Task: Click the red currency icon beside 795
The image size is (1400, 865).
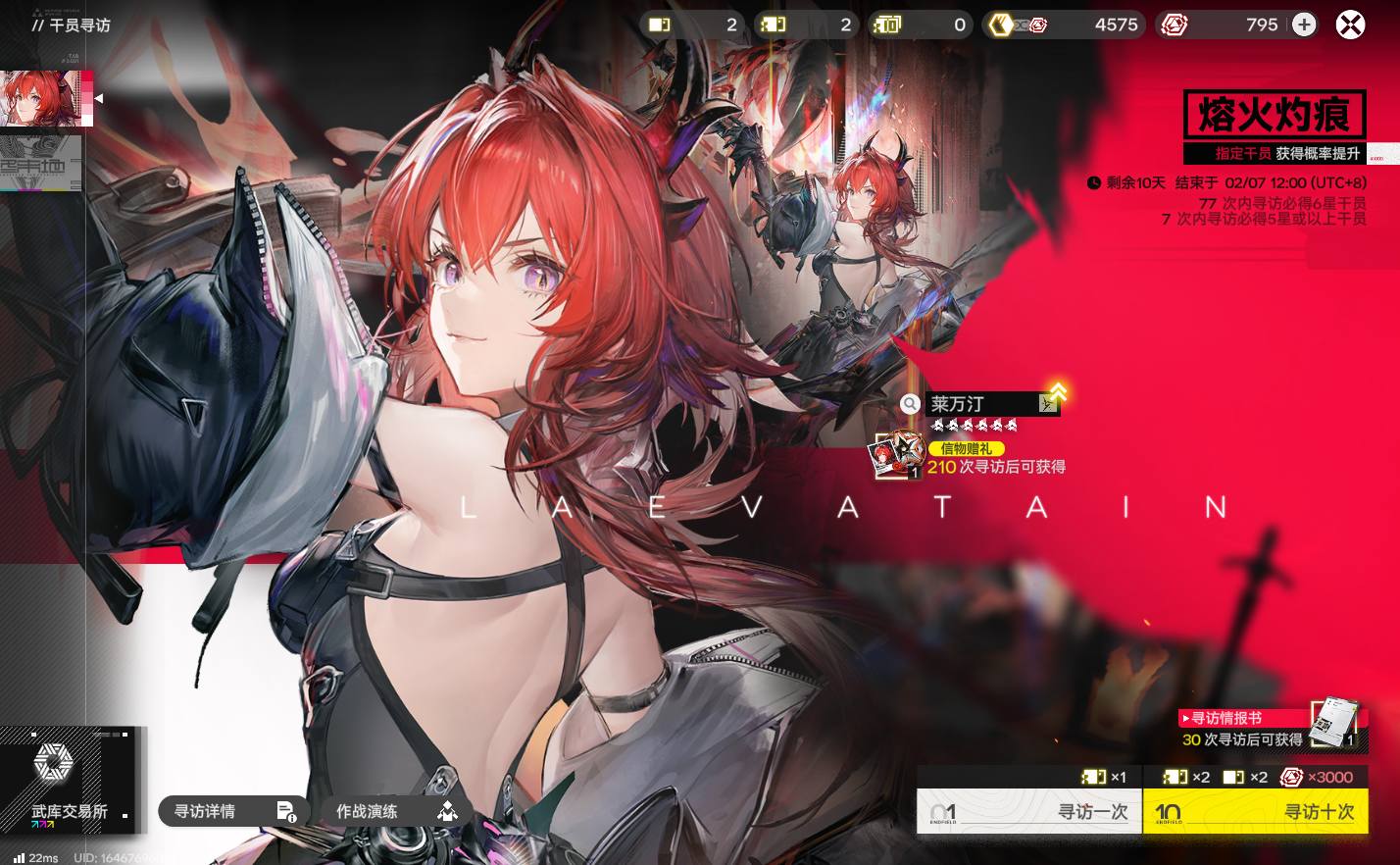Action: tap(1174, 25)
